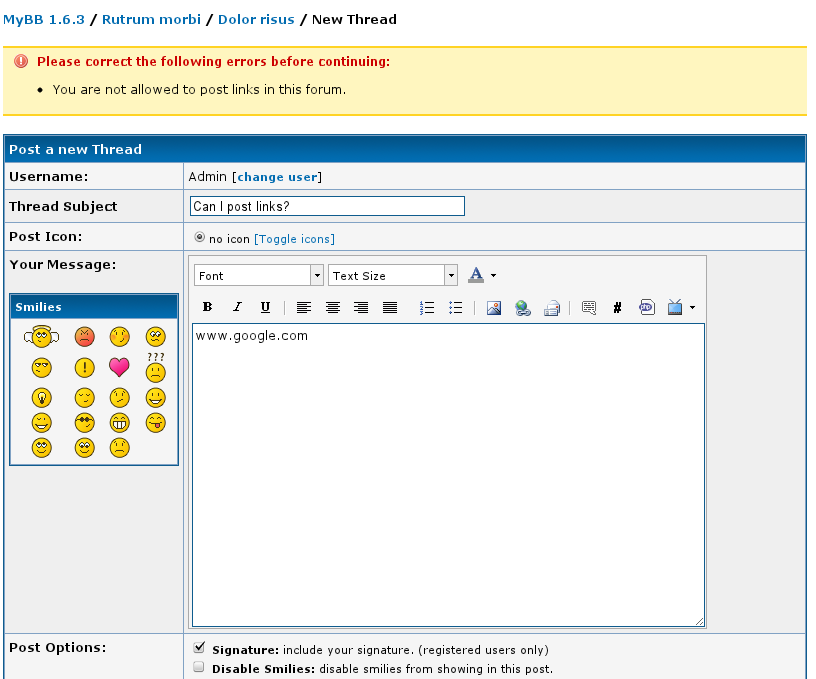Click the 'change user' link
Viewport: 816px width, 679px height.
277,177
